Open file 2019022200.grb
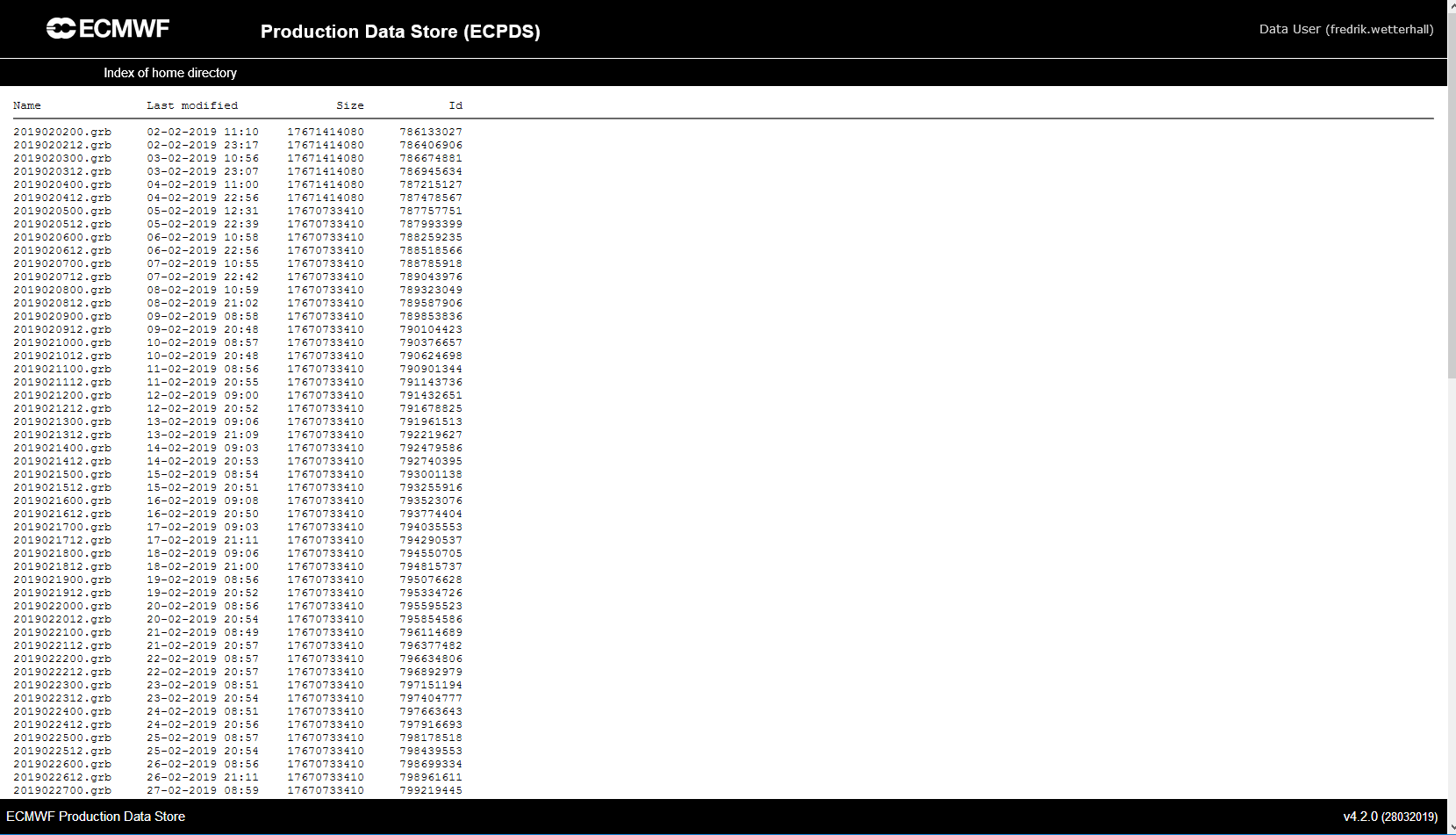Image resolution: width=1456 pixels, height=835 pixels. pos(62,659)
